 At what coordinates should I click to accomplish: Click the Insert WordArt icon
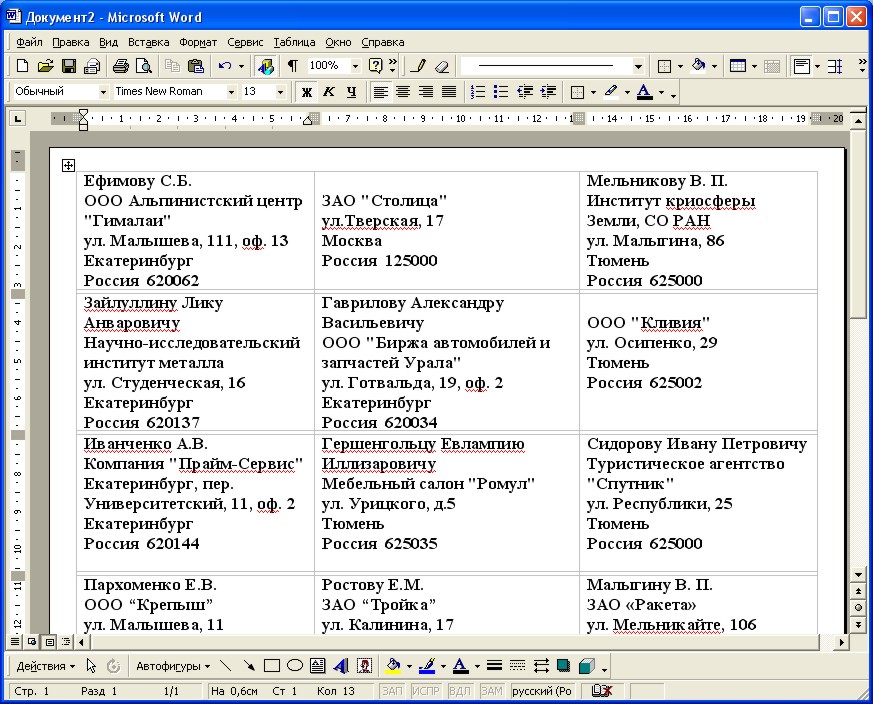tap(341, 666)
